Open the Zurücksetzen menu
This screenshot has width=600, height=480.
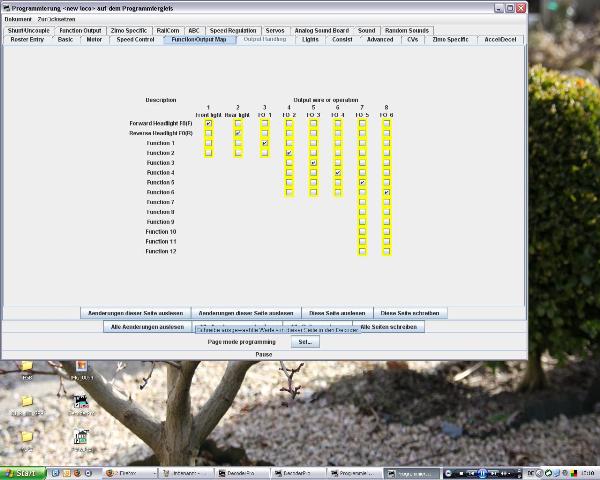56,19
